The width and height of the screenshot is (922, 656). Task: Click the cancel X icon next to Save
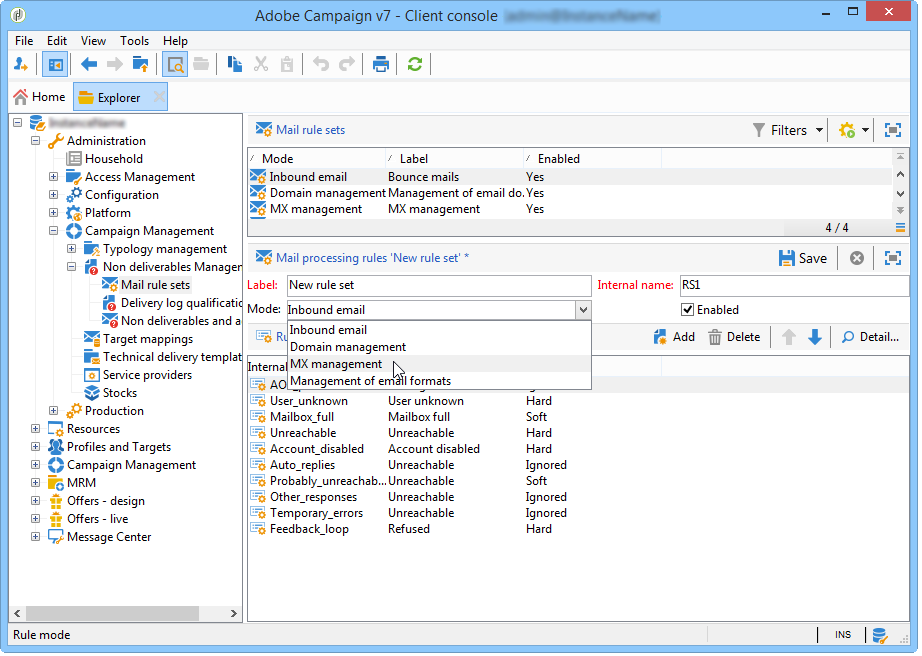(x=857, y=257)
